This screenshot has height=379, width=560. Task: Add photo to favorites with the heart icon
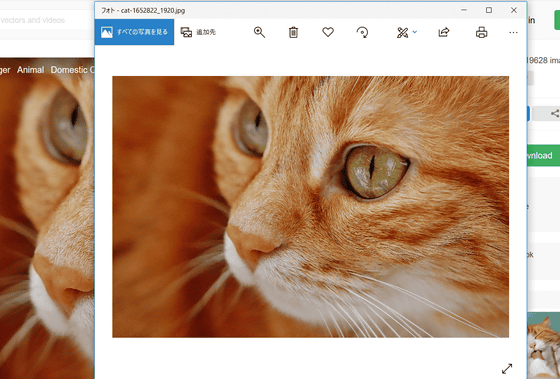pos(328,32)
